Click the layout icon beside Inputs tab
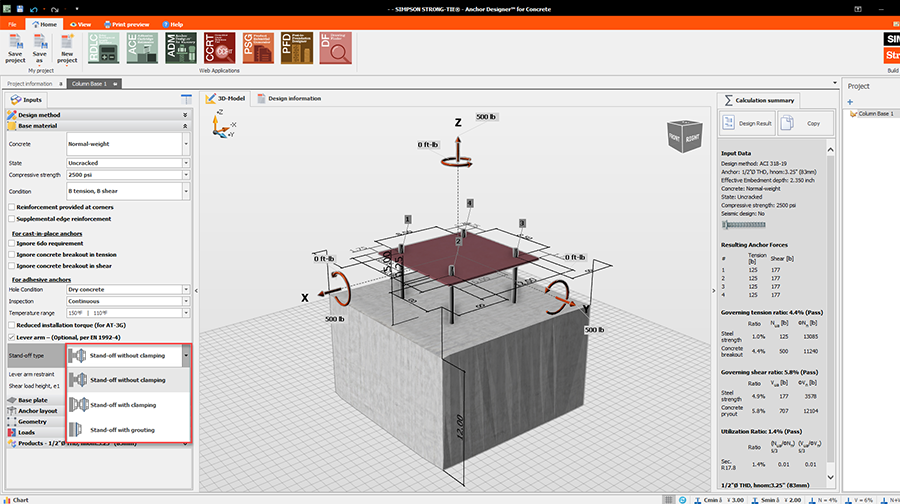This screenshot has width=900, height=504. 186,99
